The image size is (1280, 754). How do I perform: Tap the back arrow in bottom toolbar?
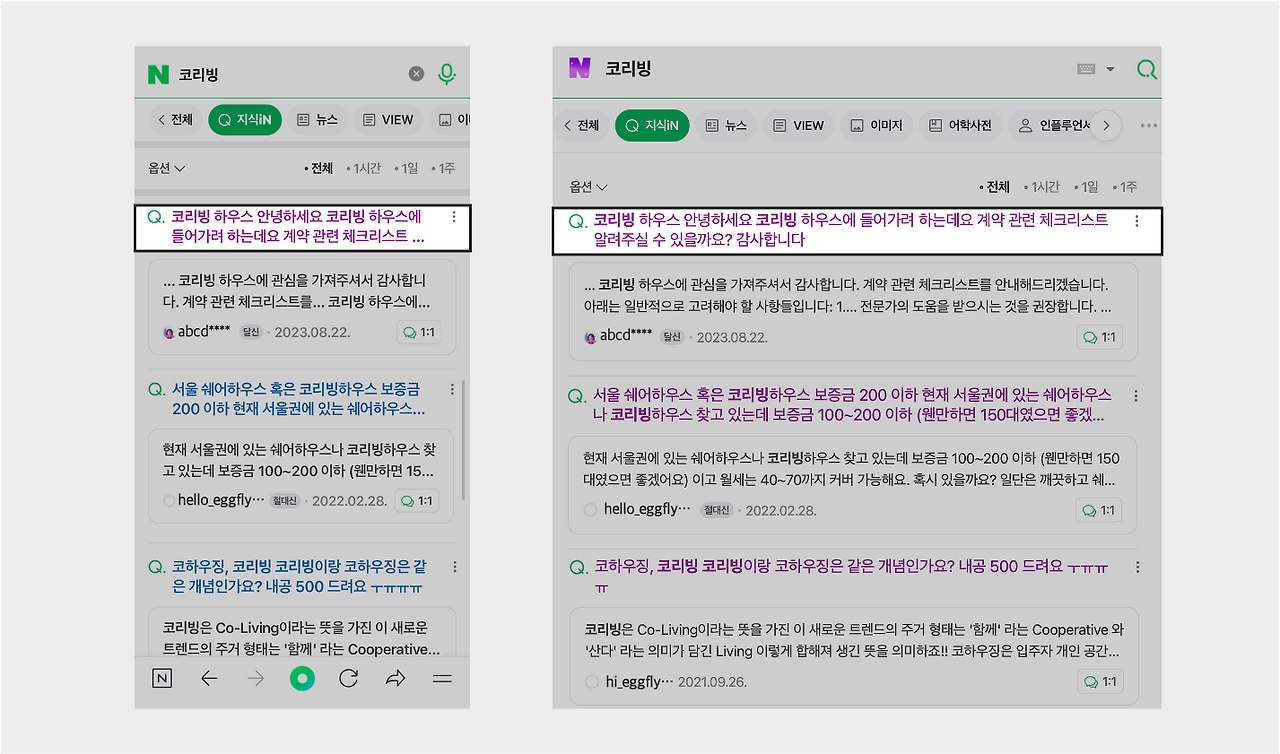[209, 679]
